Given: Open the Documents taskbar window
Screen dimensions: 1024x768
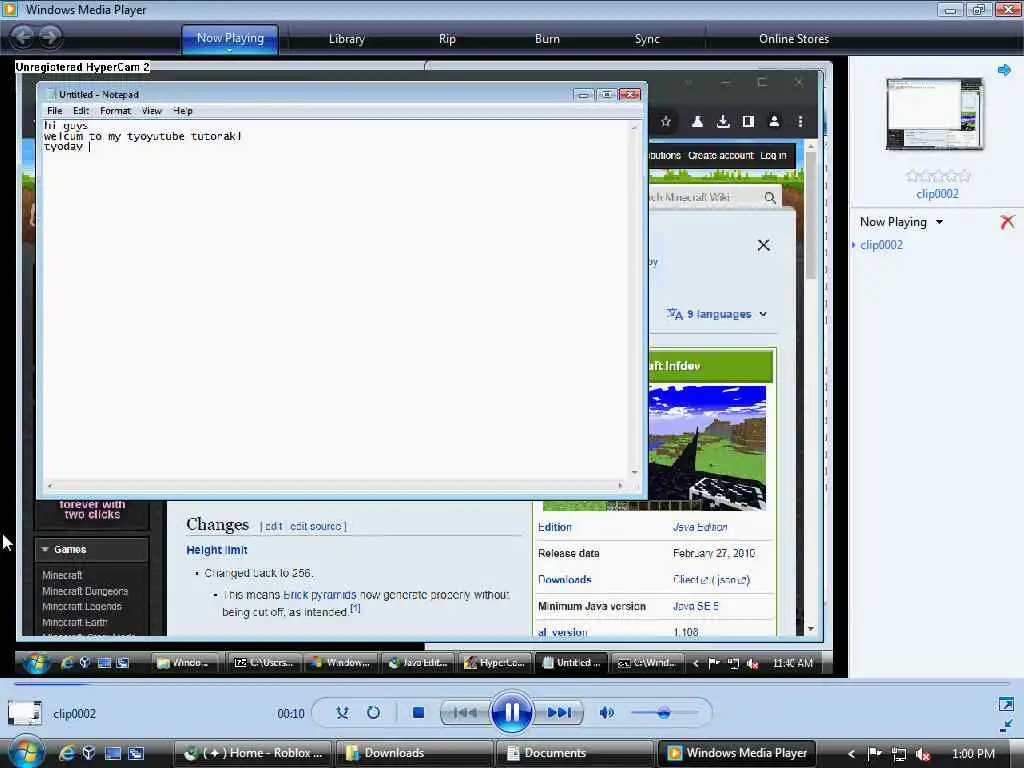Looking at the screenshot, I should [574, 753].
